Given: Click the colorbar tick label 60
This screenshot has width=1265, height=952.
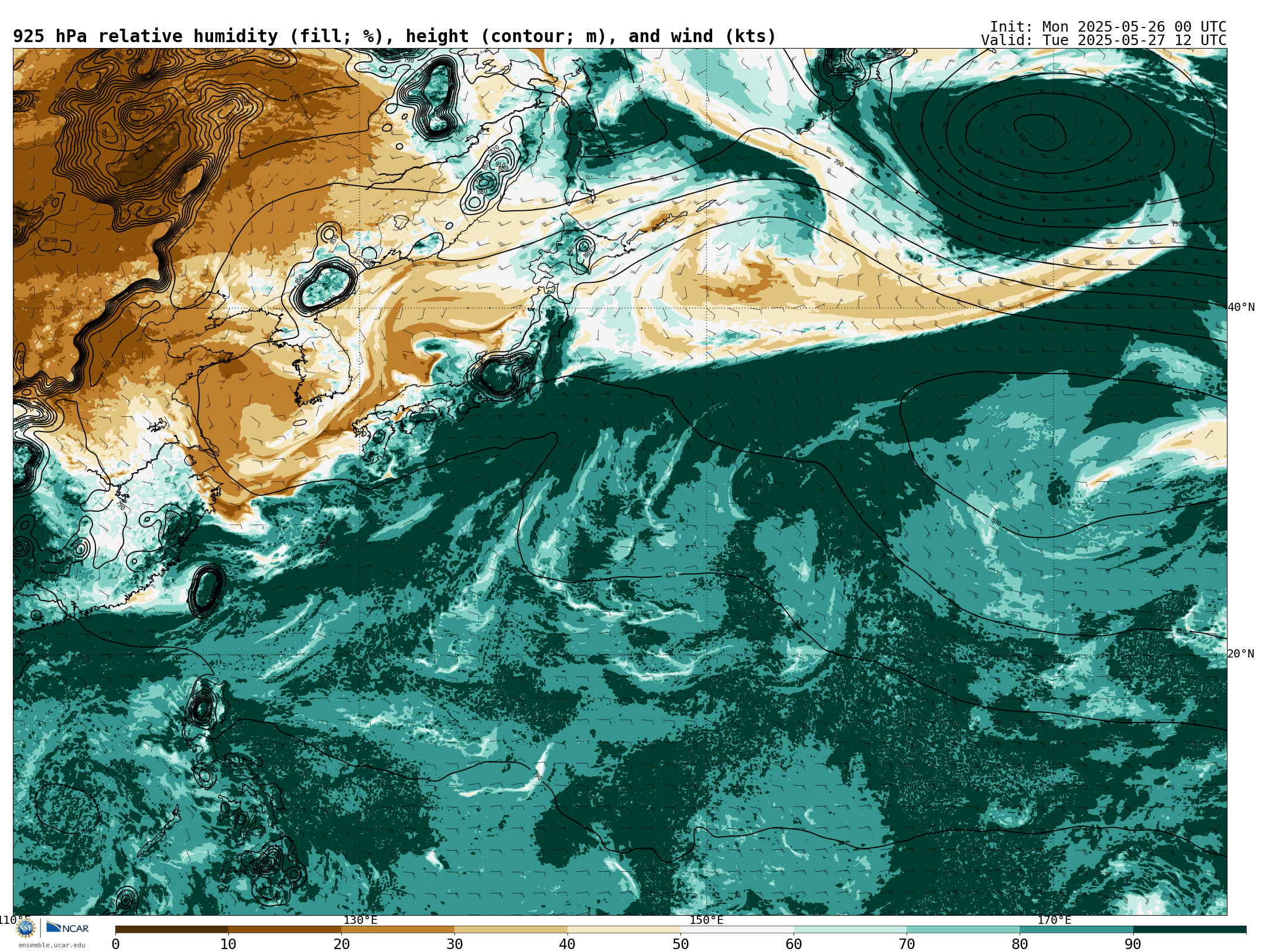Looking at the screenshot, I should coord(794,944).
